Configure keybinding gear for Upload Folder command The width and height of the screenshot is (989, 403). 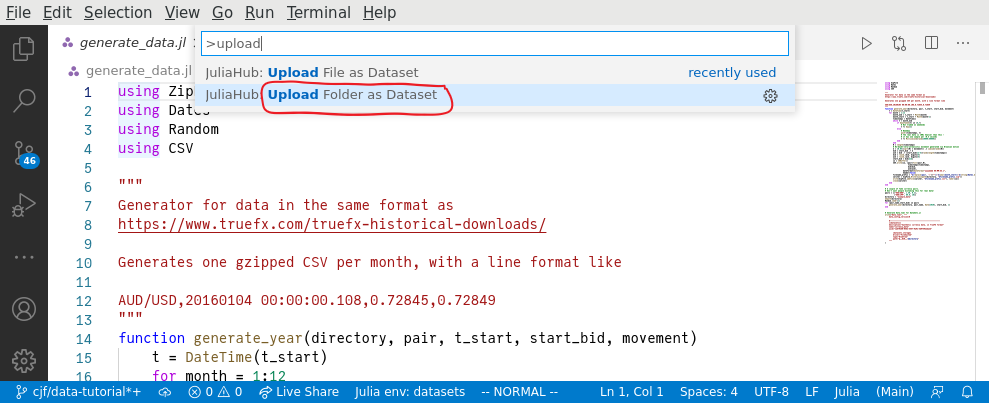tap(770, 96)
